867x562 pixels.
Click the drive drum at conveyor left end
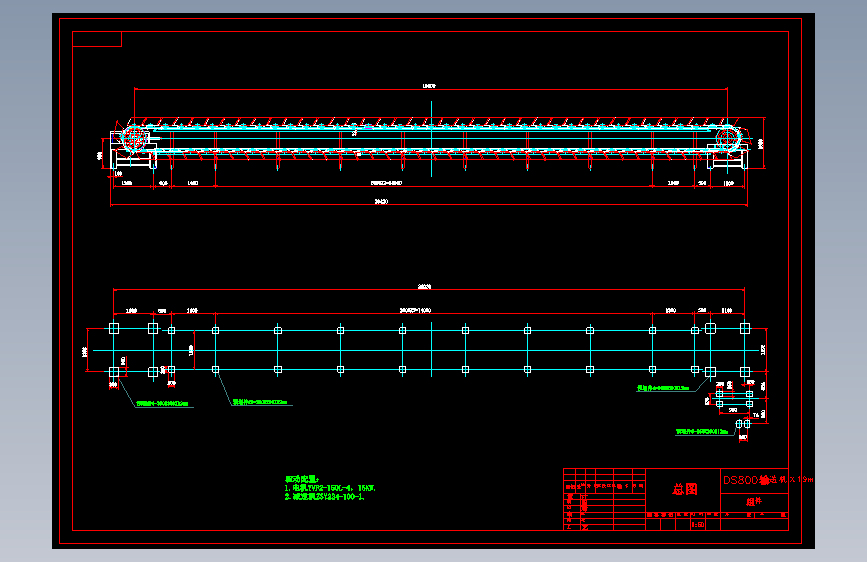133,139
